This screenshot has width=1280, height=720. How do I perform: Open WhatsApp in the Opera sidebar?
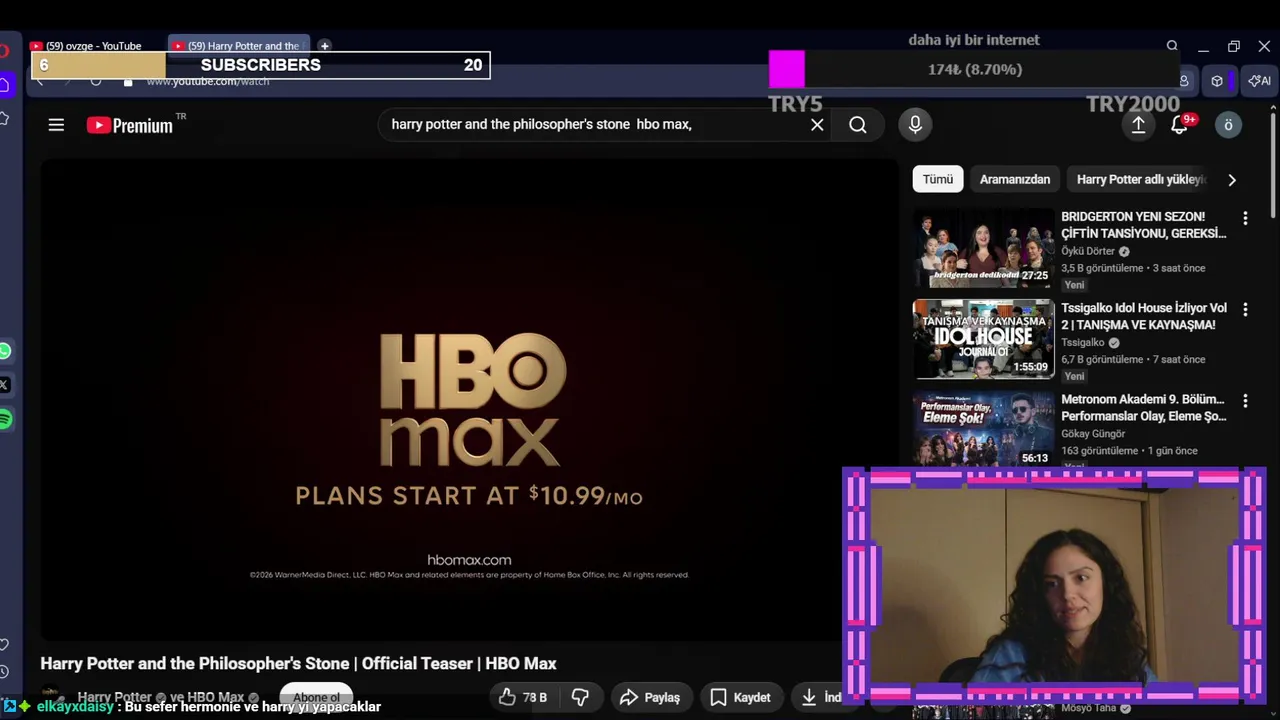pos(5,351)
